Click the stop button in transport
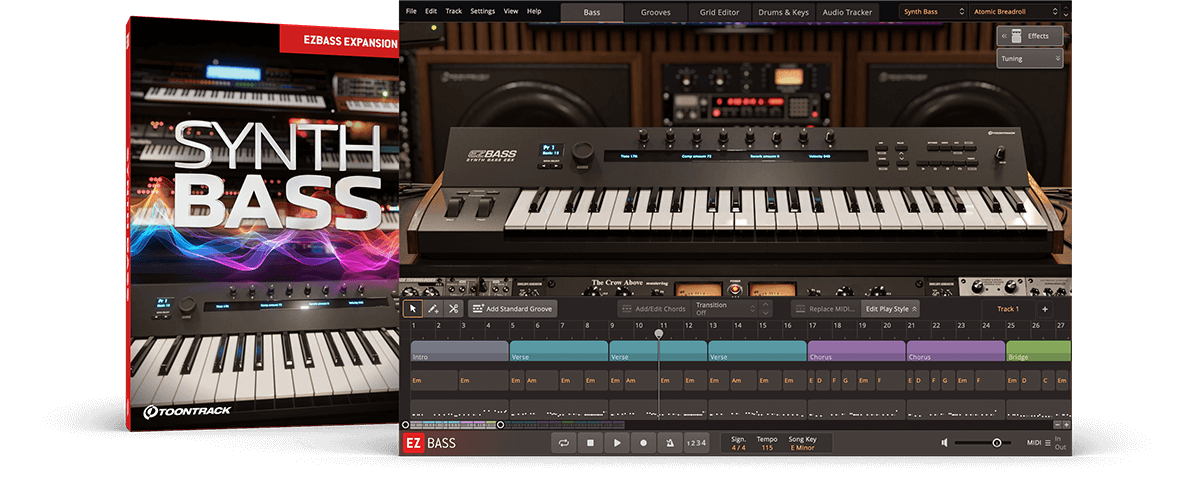 (591, 443)
